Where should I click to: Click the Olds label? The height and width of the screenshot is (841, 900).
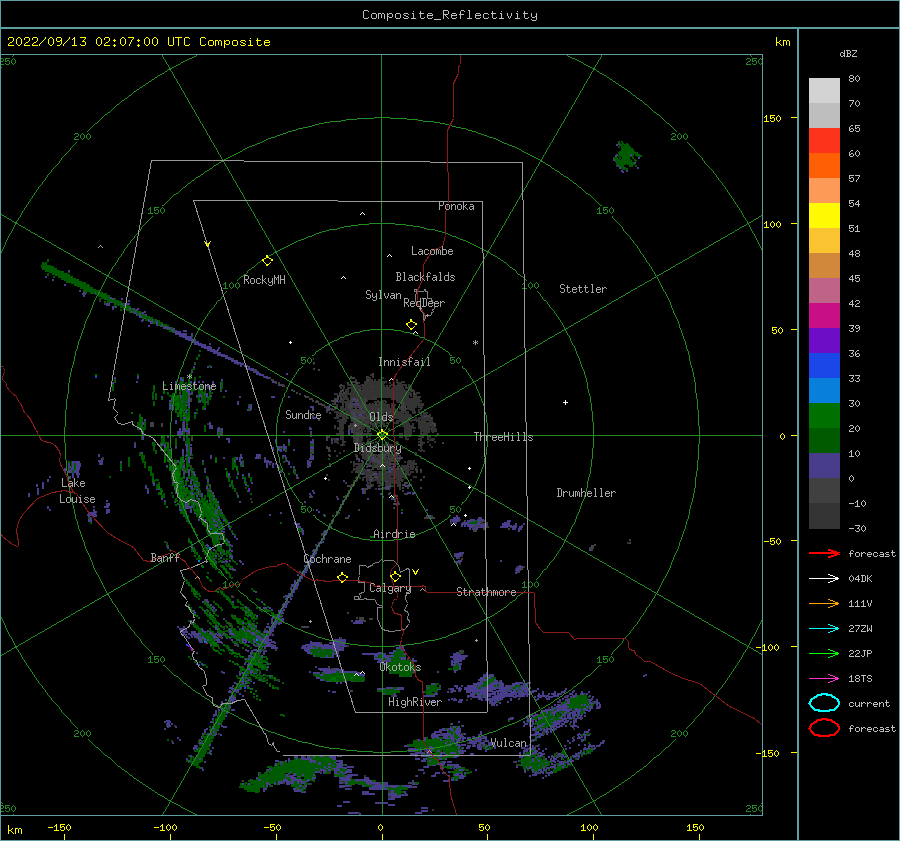381,417
